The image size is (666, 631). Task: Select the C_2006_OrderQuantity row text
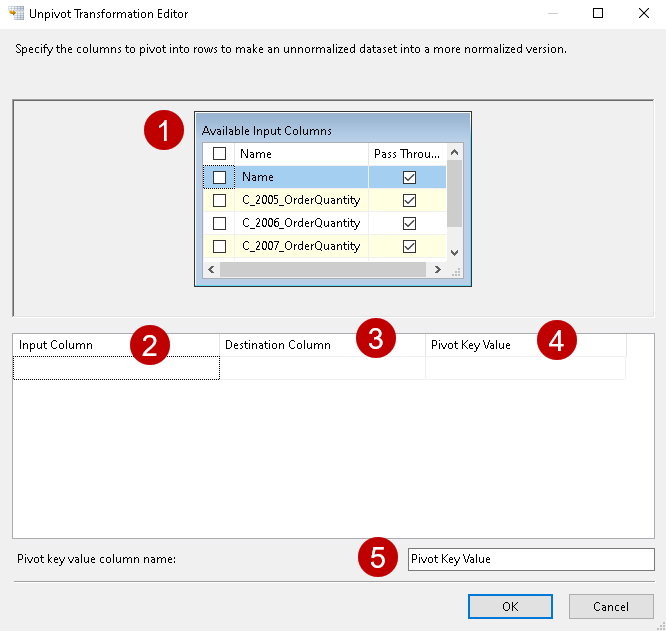tap(301, 223)
